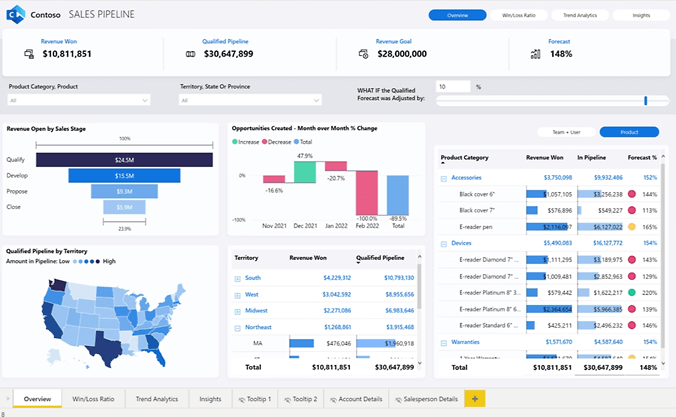Switch to the Trend Analytics page tab
The height and width of the screenshot is (417, 676).
pos(157,399)
